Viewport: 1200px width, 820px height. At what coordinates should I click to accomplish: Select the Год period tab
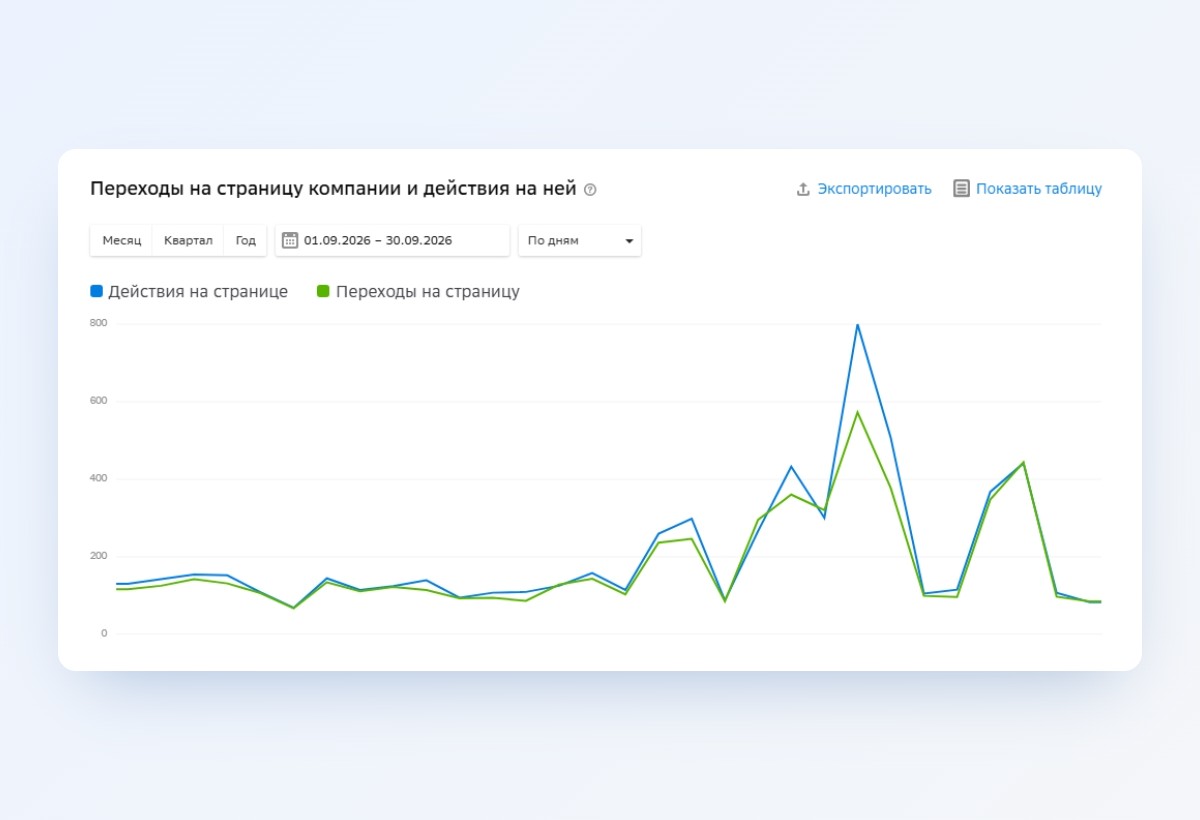tap(246, 240)
